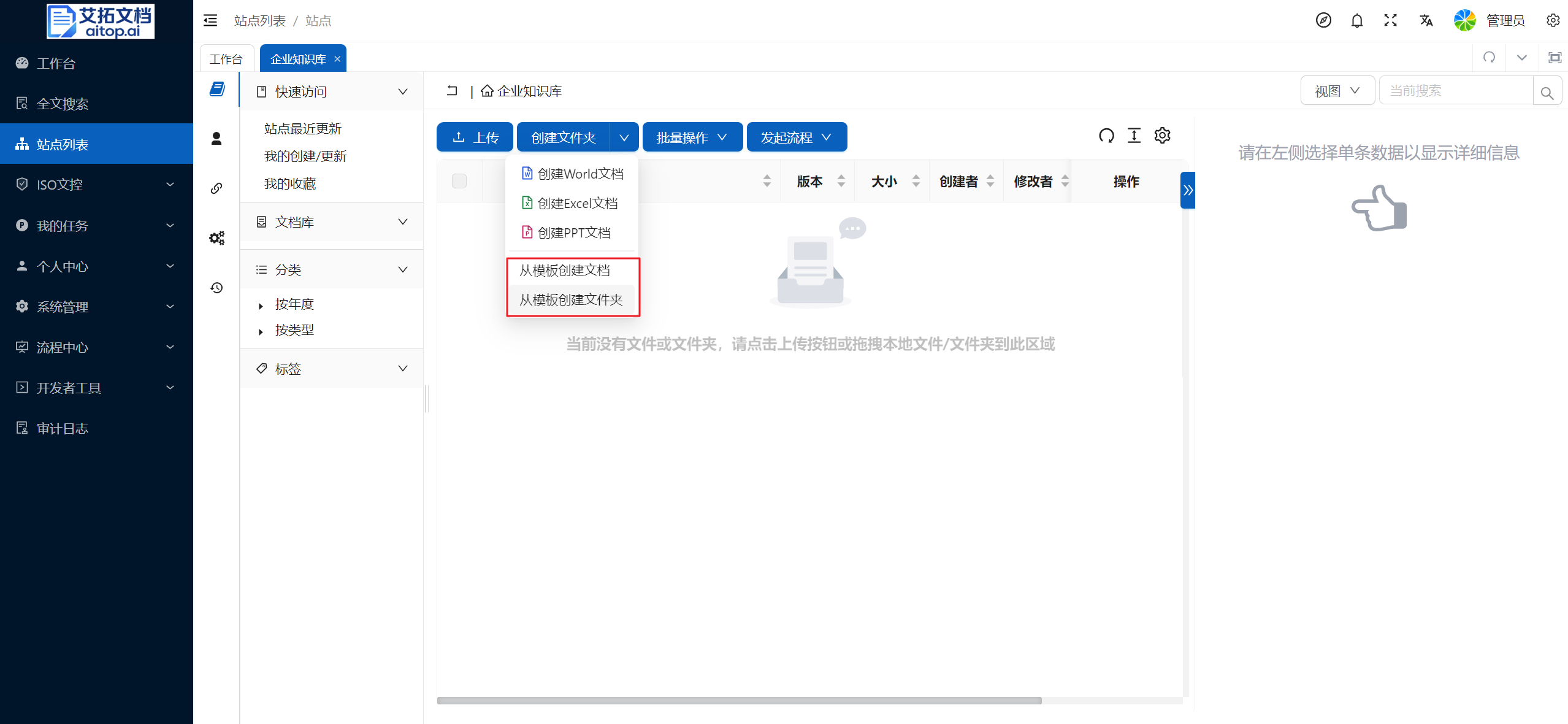Open the link icon in side strip
Viewport: 1568px width, 724px height.
216,188
